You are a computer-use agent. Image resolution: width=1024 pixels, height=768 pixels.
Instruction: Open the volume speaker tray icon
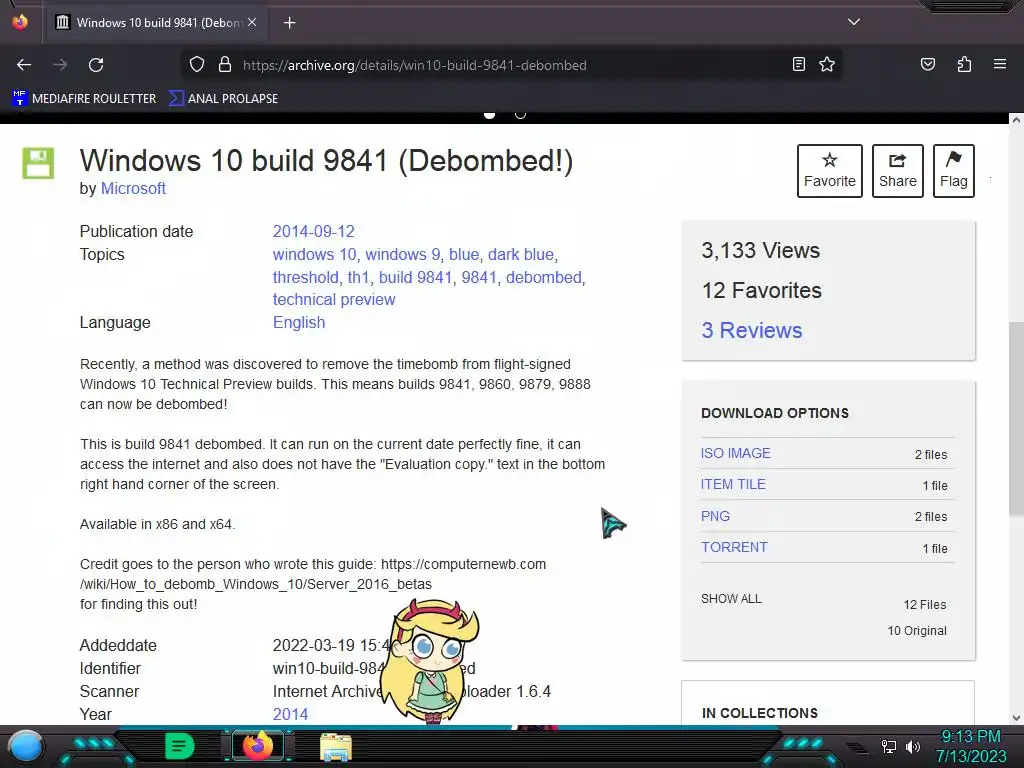coord(913,746)
